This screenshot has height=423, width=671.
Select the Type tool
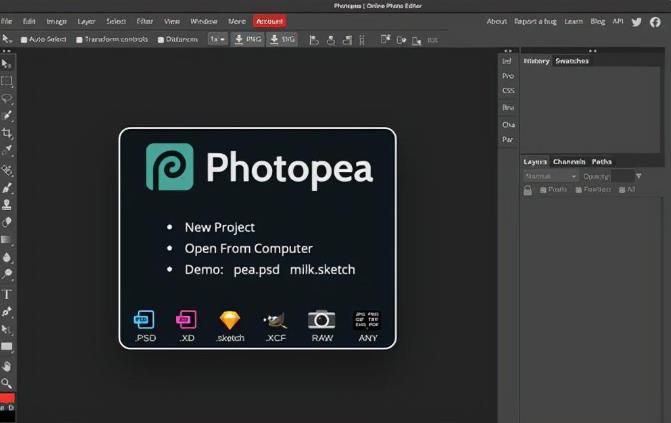click(6, 294)
